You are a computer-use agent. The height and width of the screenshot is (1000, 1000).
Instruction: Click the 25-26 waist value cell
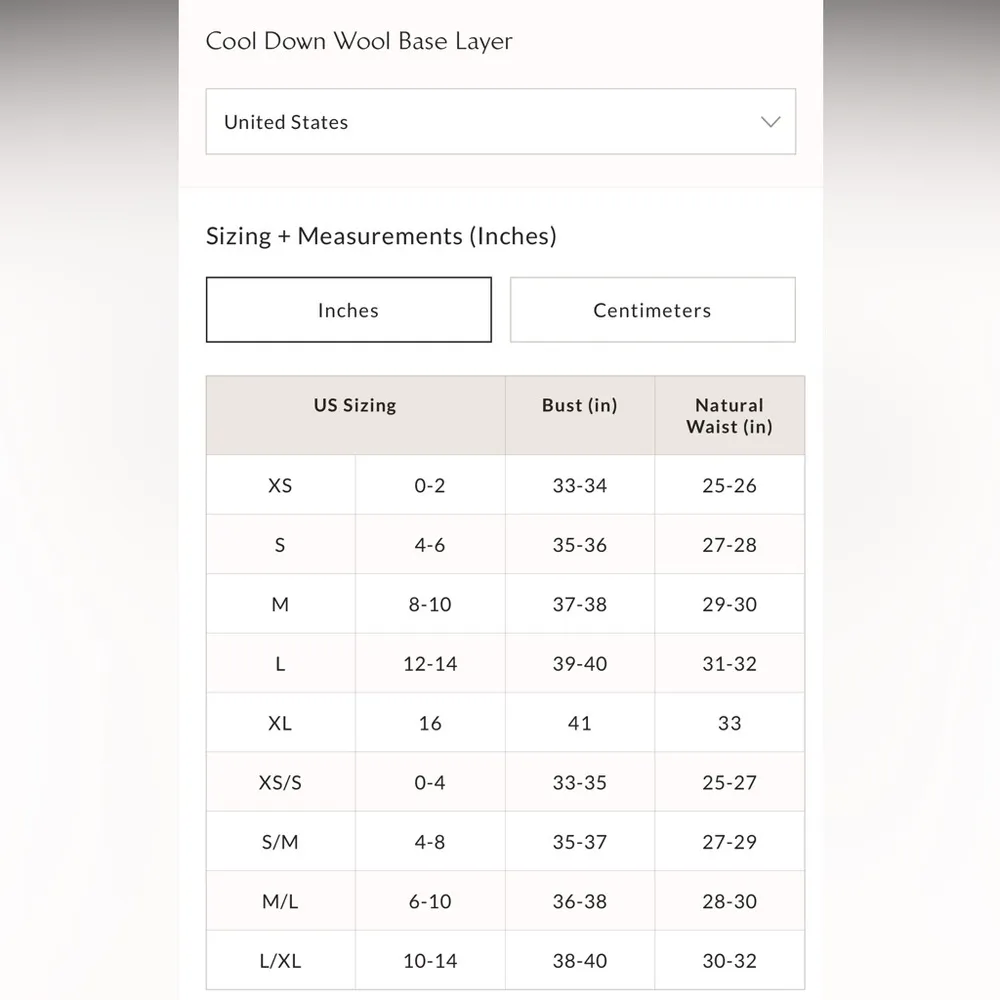729,486
